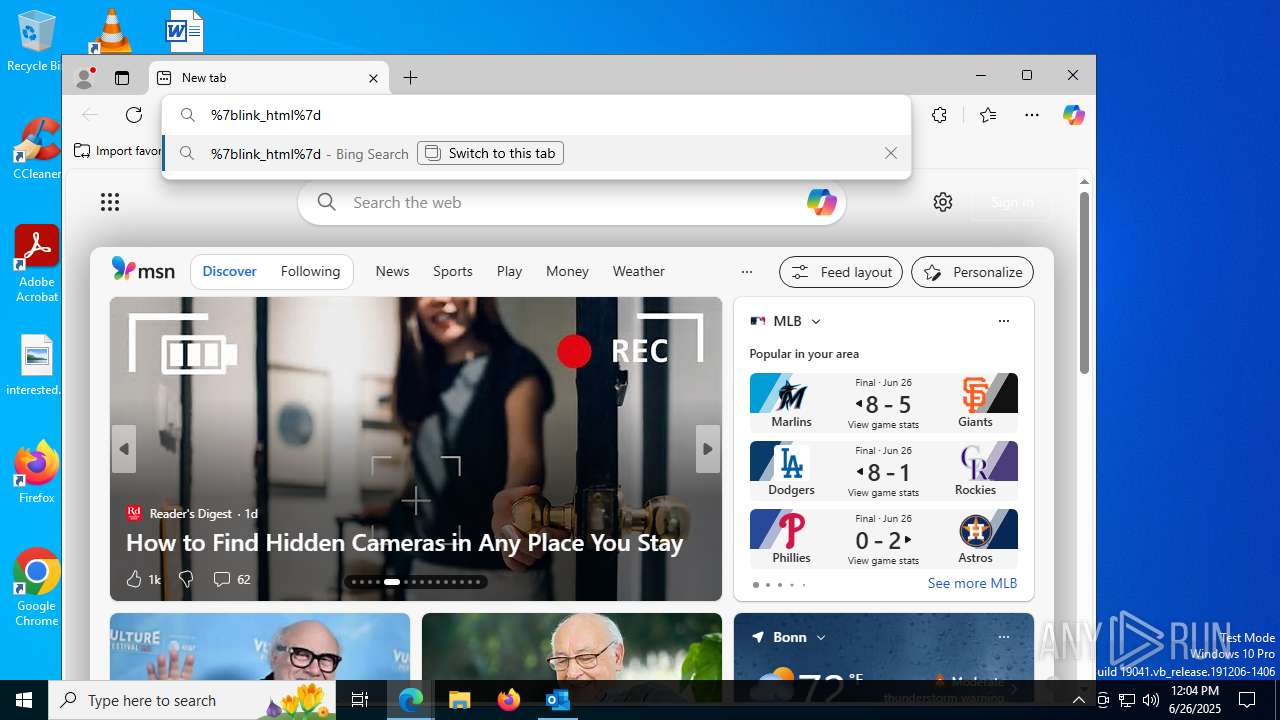The image size is (1280, 720).
Task: Open a new tab with plus button
Action: click(x=410, y=78)
